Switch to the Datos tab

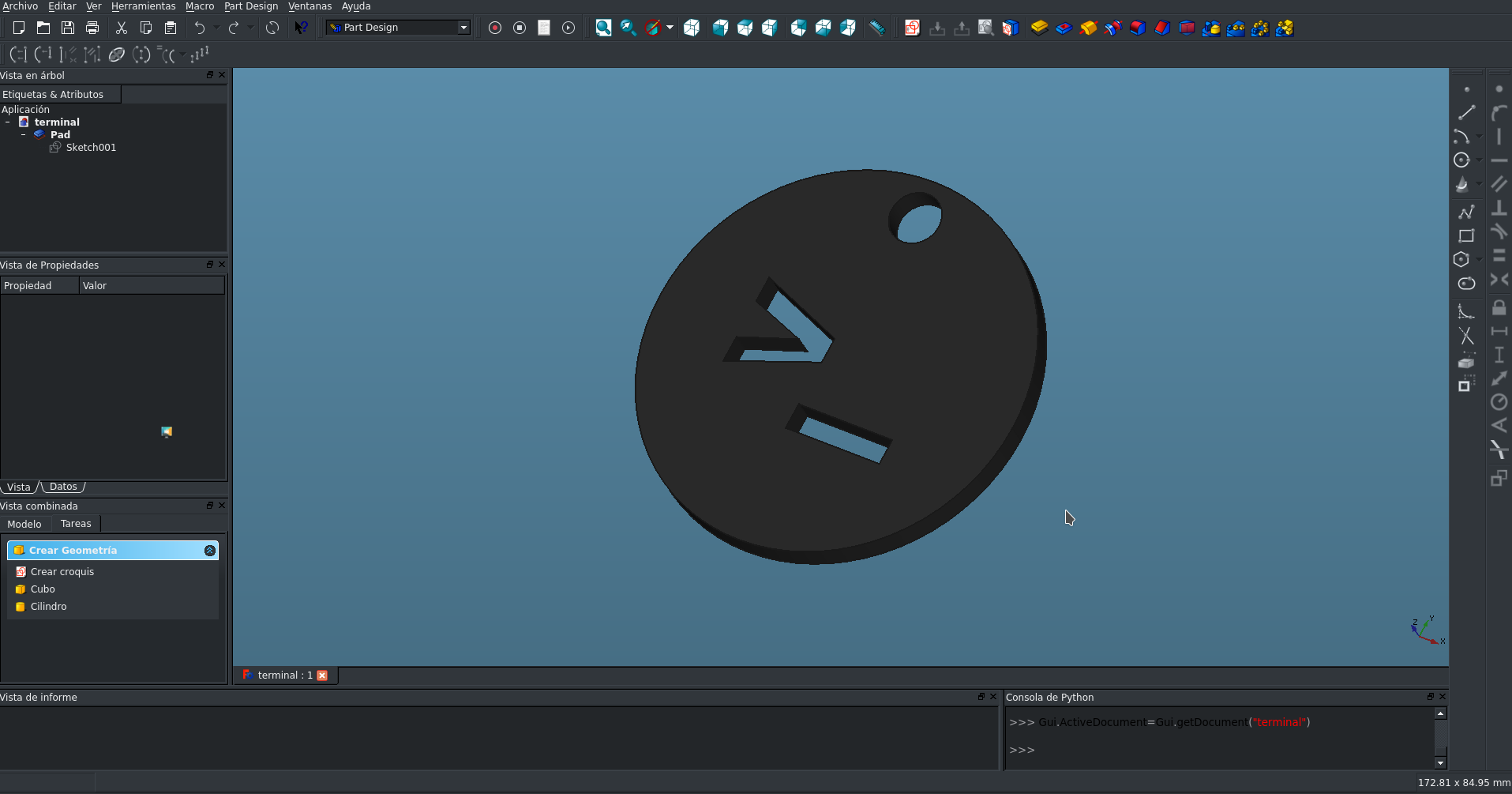63,487
